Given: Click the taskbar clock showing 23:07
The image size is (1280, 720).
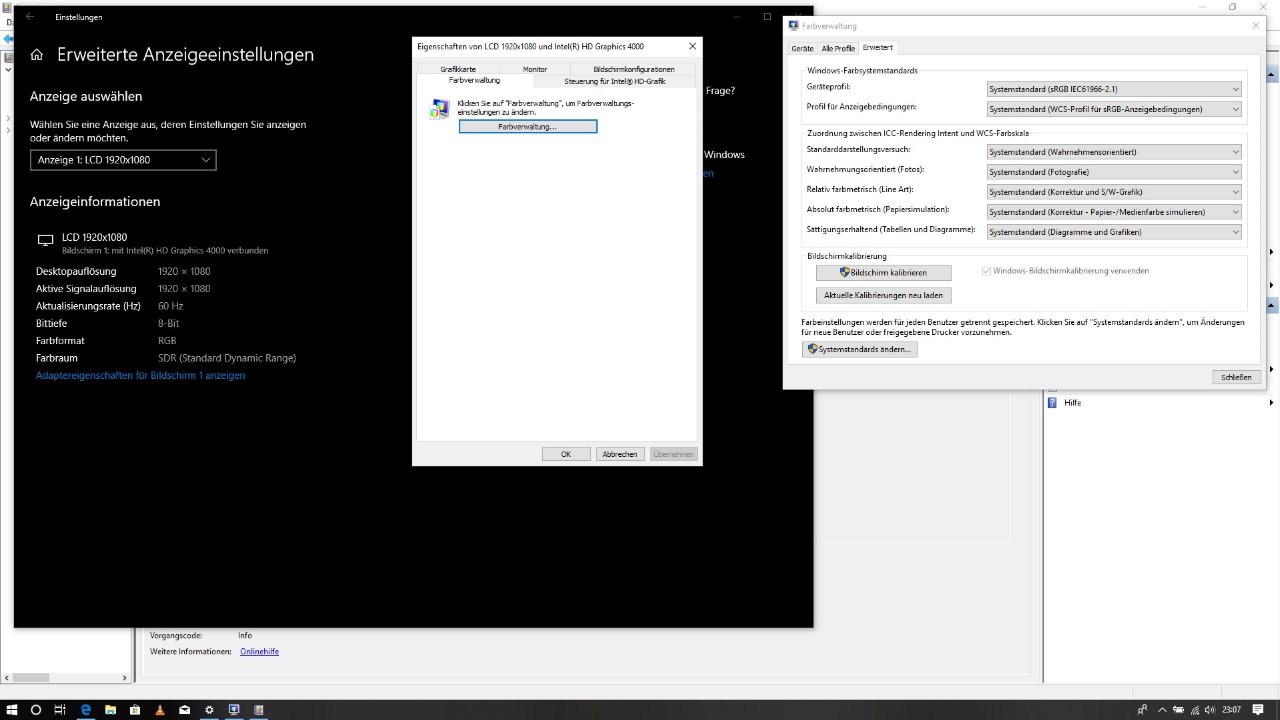Looking at the screenshot, I should pyautogui.click(x=1231, y=710).
